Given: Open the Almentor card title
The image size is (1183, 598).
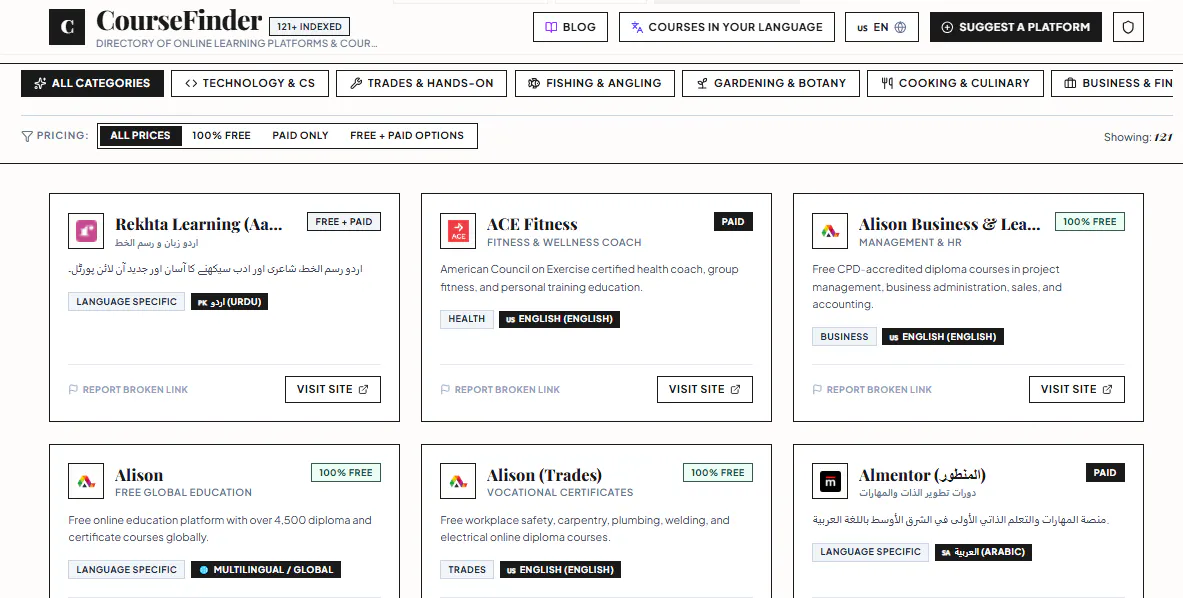Looking at the screenshot, I should tap(922, 475).
